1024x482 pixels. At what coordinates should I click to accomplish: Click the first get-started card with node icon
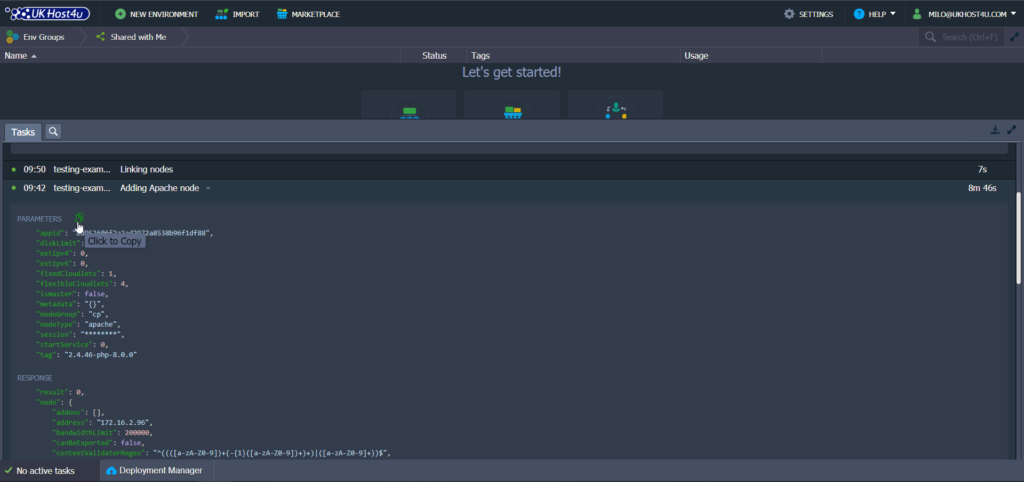click(x=409, y=105)
